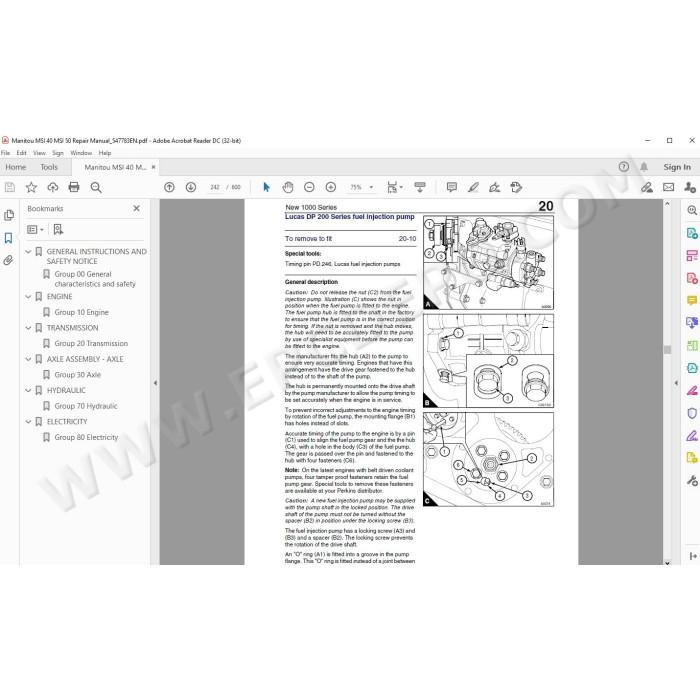700x700 pixels.
Task: Add file to starred with star icon
Action: pyautogui.click(x=31, y=187)
